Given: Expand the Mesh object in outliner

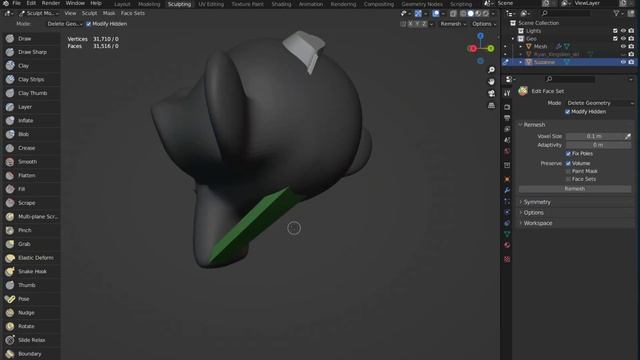Looking at the screenshot, I should 521,47.
